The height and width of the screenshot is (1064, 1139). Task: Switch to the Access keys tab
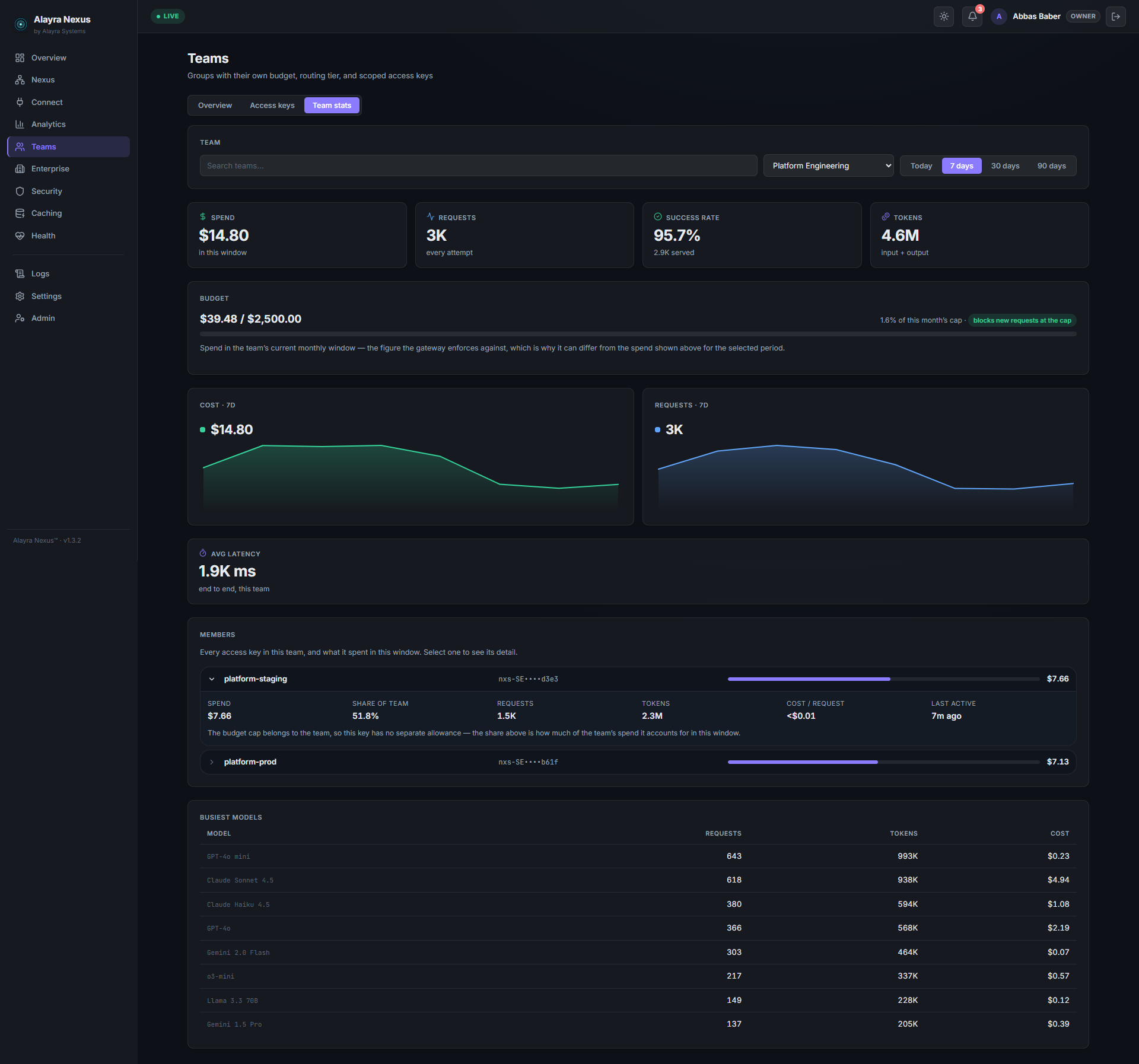(x=272, y=106)
